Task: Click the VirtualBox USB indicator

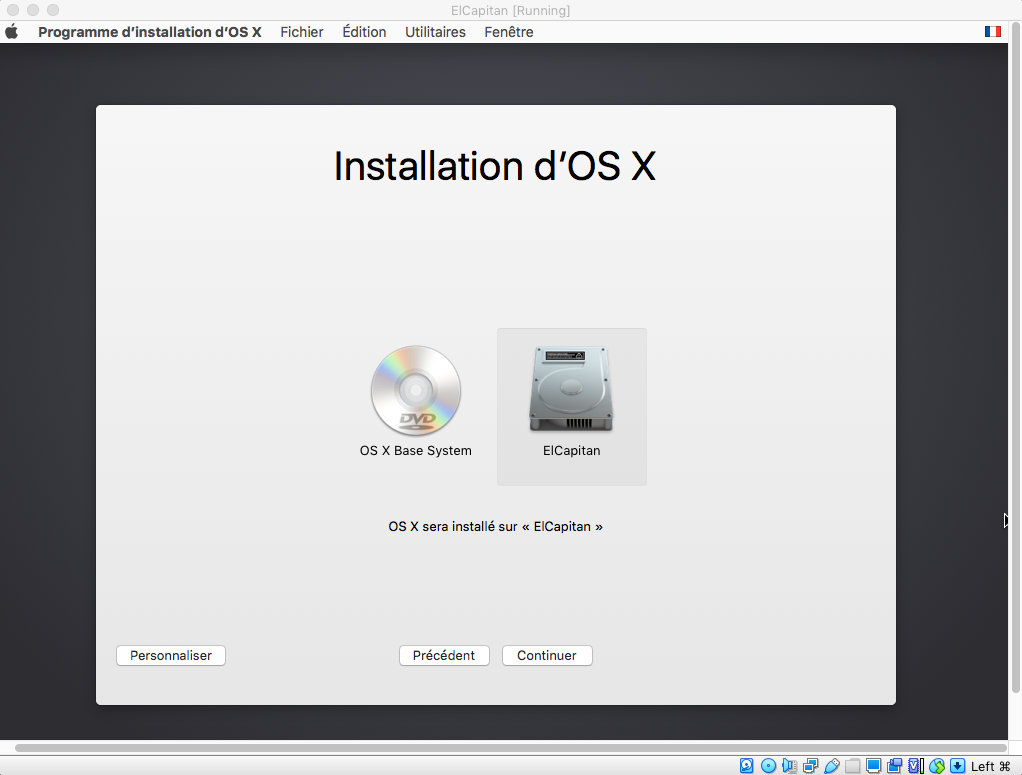Action: coord(832,766)
